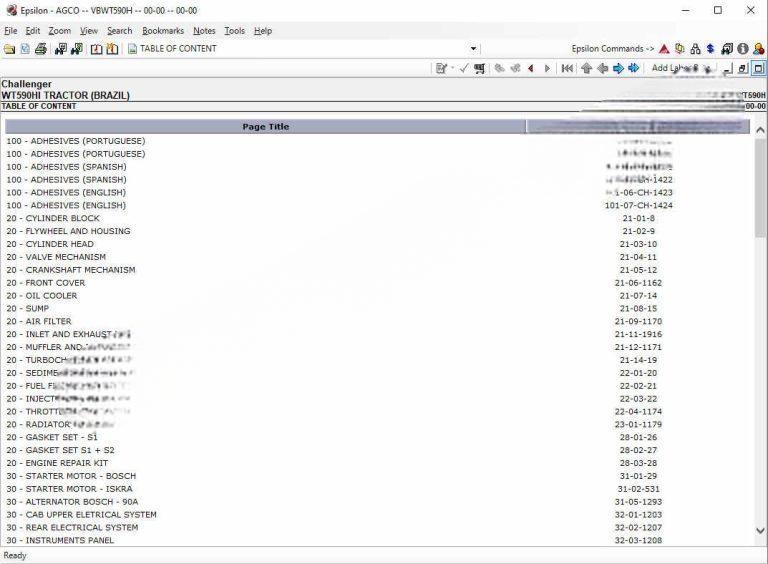Open '20 - CRANKSHAFT MECHANISM' entry
This screenshot has height=564, width=768.
[71, 270]
